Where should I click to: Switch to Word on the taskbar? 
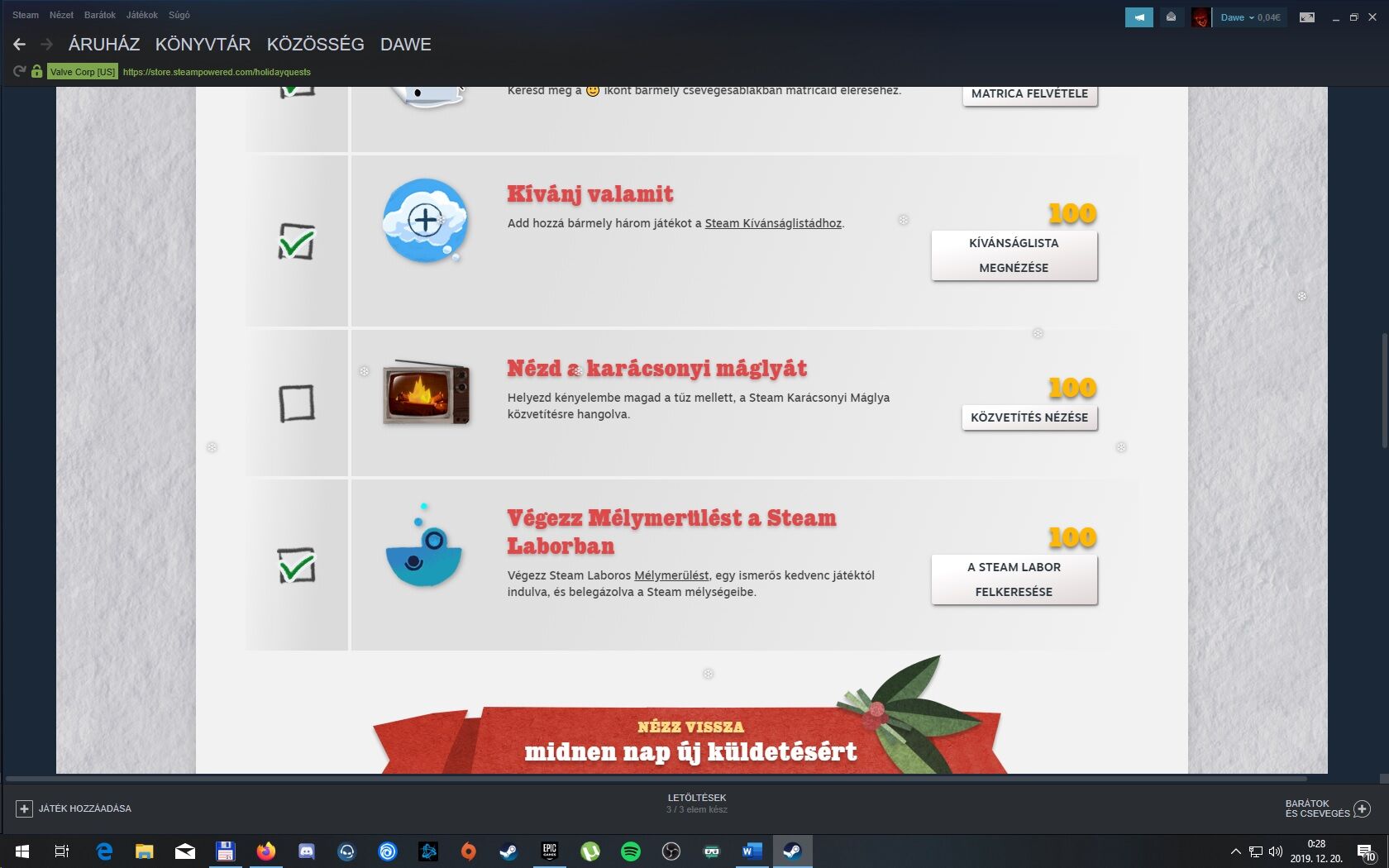coord(752,851)
